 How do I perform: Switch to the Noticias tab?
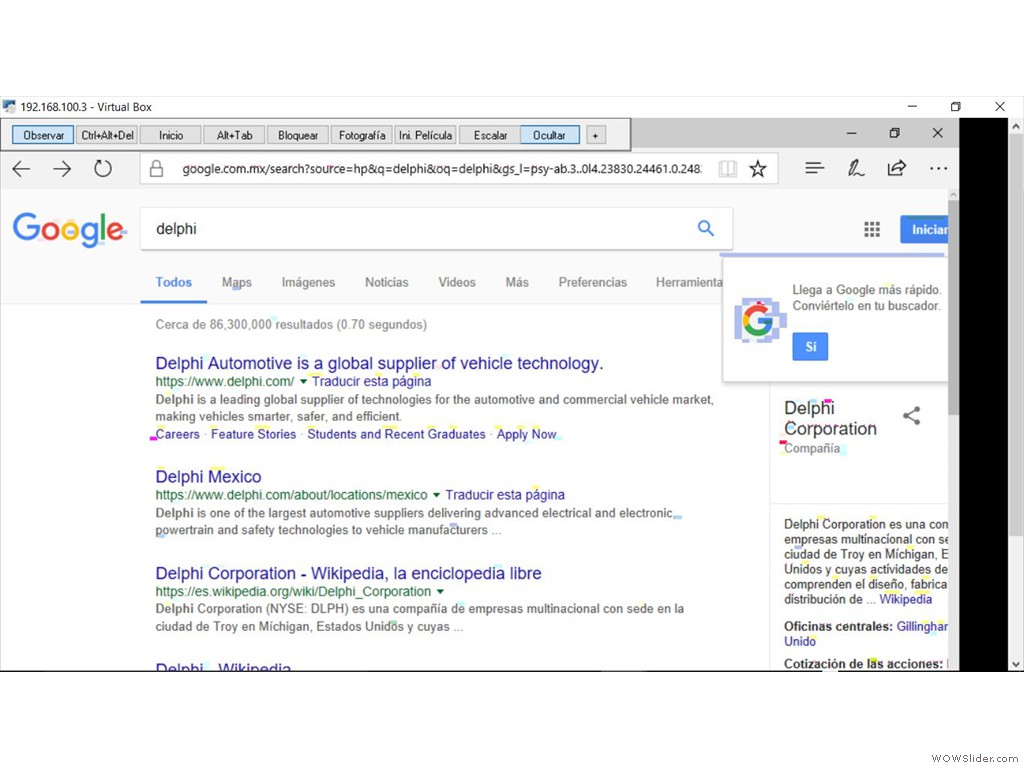pyautogui.click(x=387, y=282)
